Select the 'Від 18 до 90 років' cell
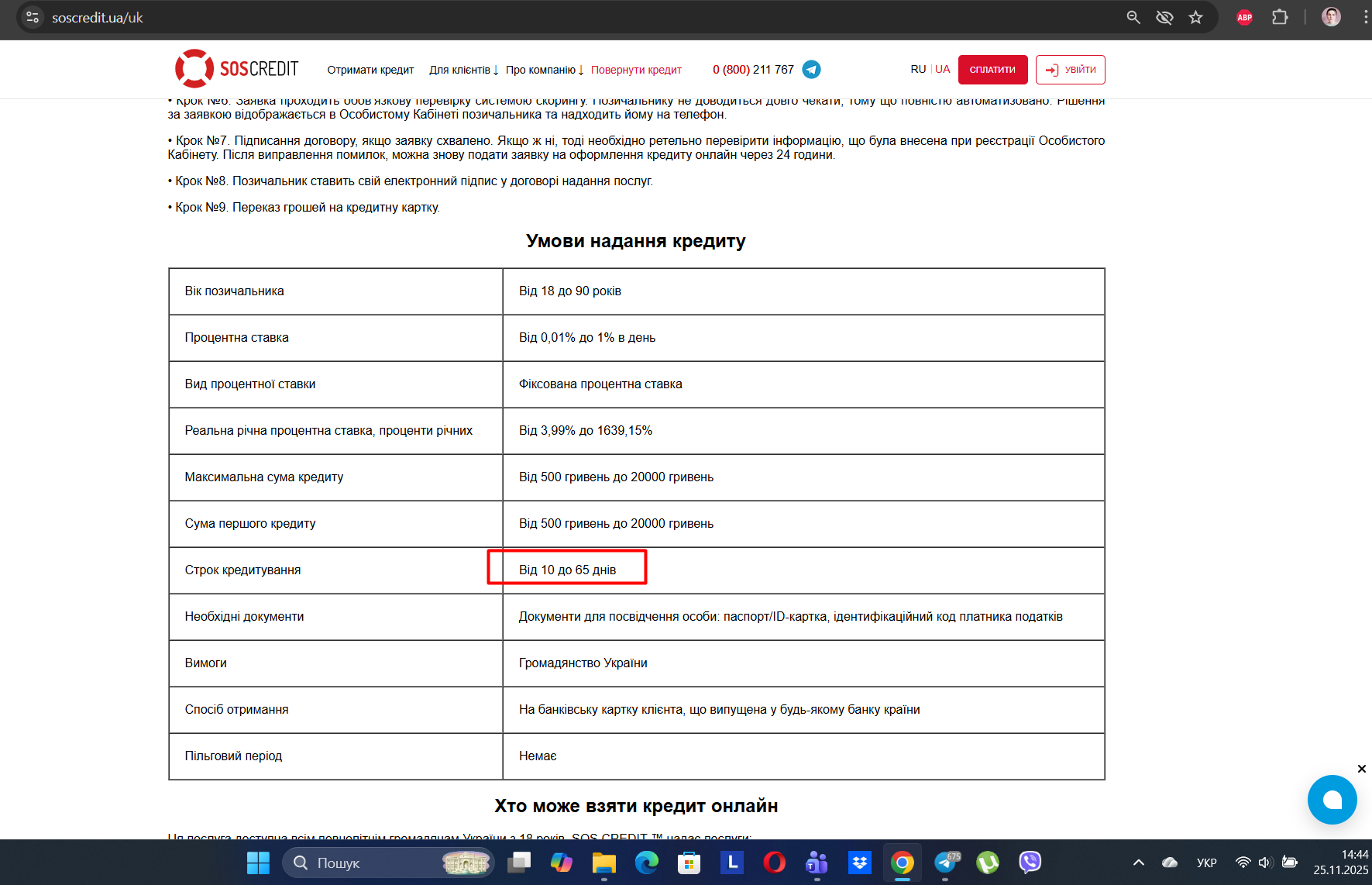This screenshot has height=885, width=1372. coord(803,291)
